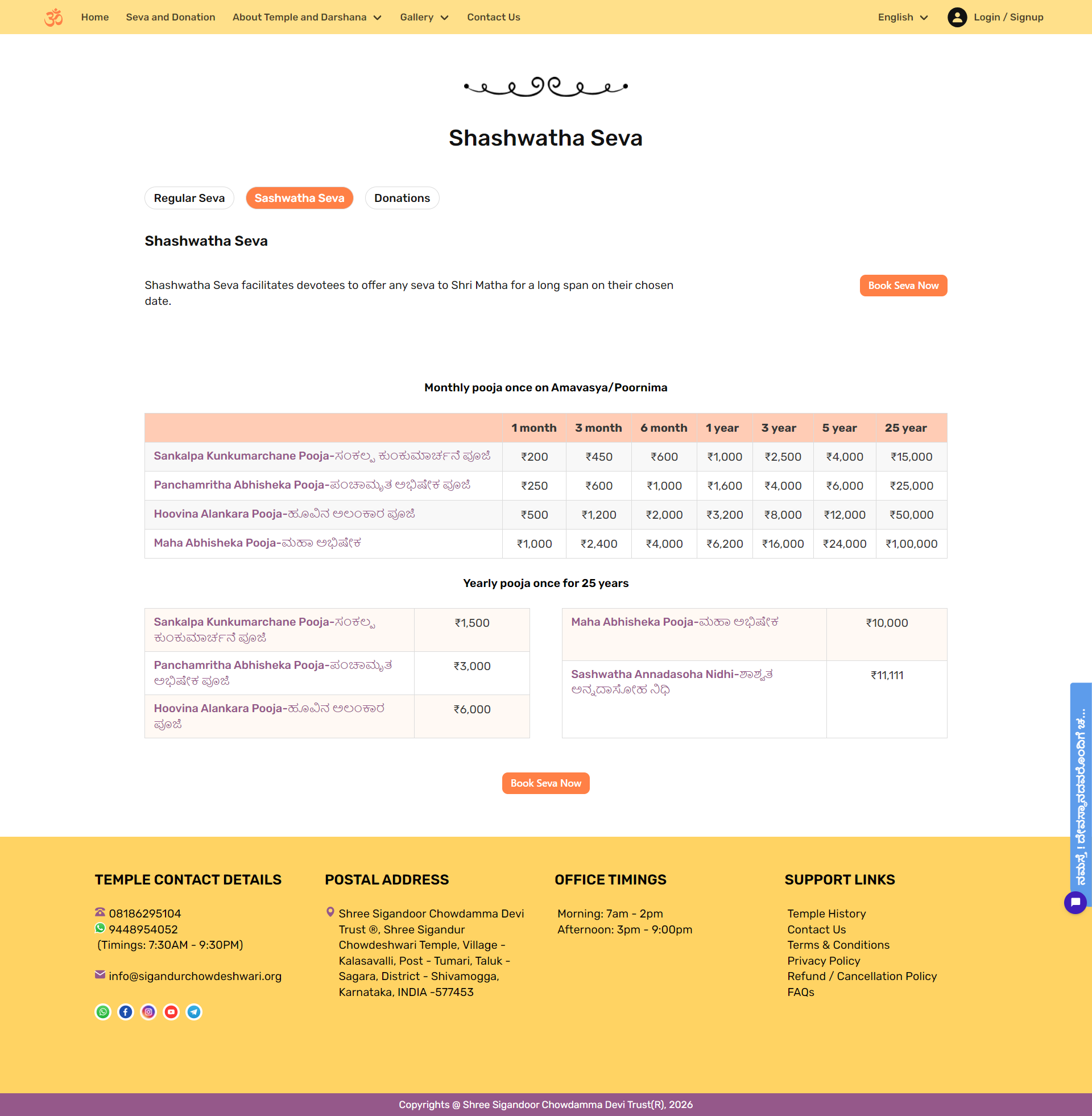The width and height of the screenshot is (1092, 1116).
Task: Open the Seva and Donation page
Action: click(x=170, y=17)
